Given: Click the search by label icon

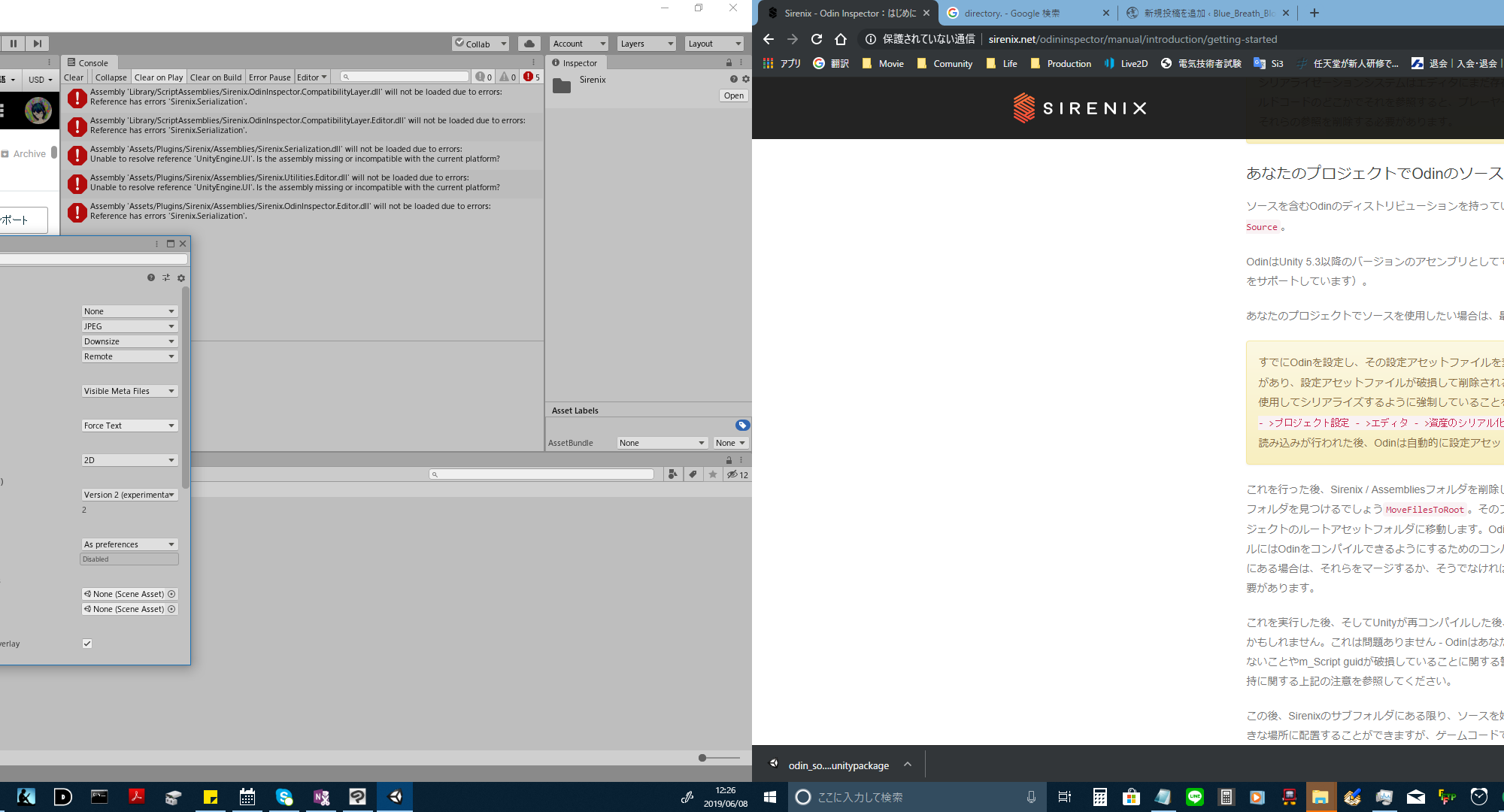Looking at the screenshot, I should 693,474.
